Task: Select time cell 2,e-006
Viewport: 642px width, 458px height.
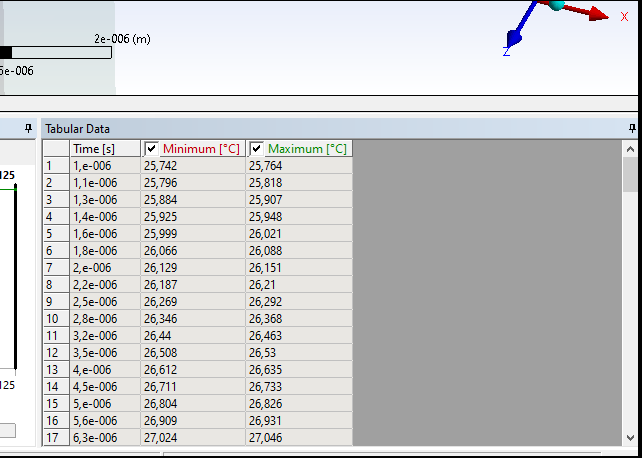Action: (x=105, y=268)
